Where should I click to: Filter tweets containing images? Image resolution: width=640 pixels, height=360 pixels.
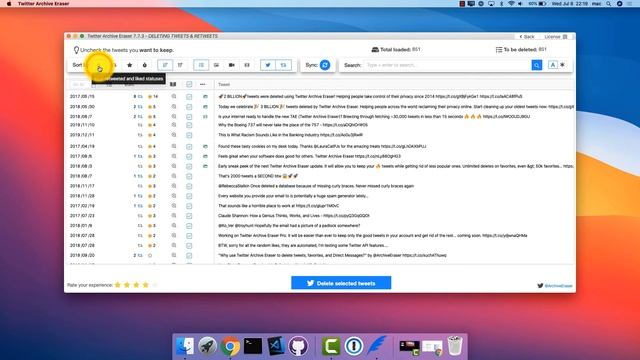pos(216,65)
